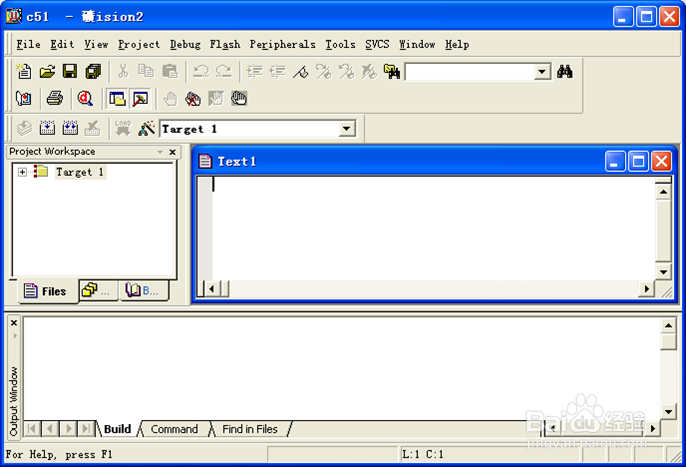Open the Window menu
This screenshot has width=686, height=467.
(x=417, y=44)
